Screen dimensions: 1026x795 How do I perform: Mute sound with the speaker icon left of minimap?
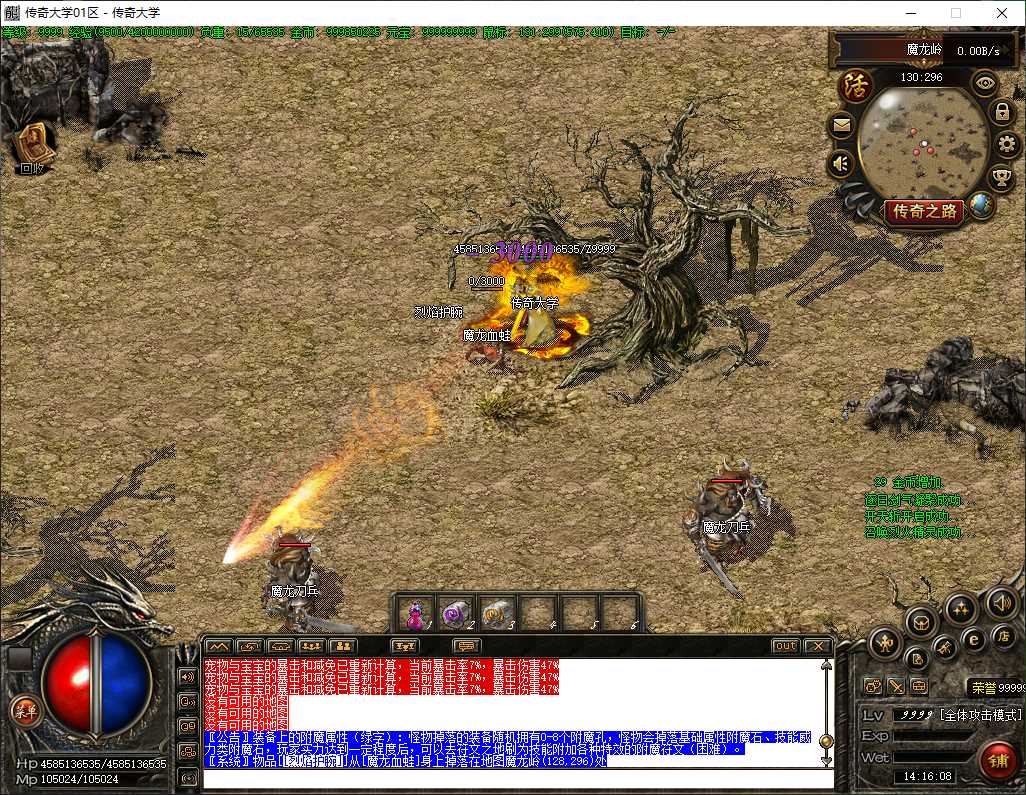[x=841, y=163]
